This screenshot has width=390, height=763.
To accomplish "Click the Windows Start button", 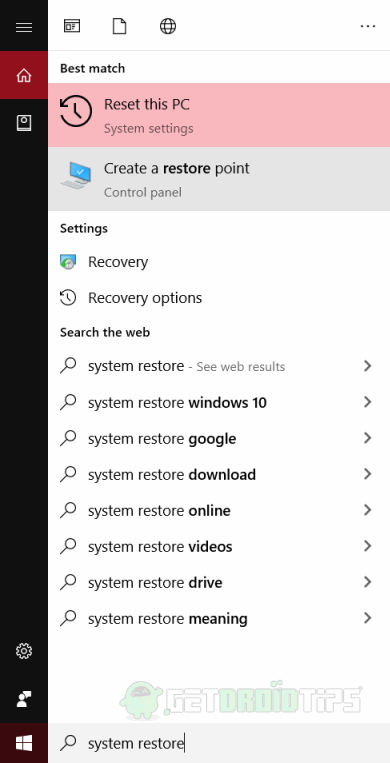I will tap(24, 743).
